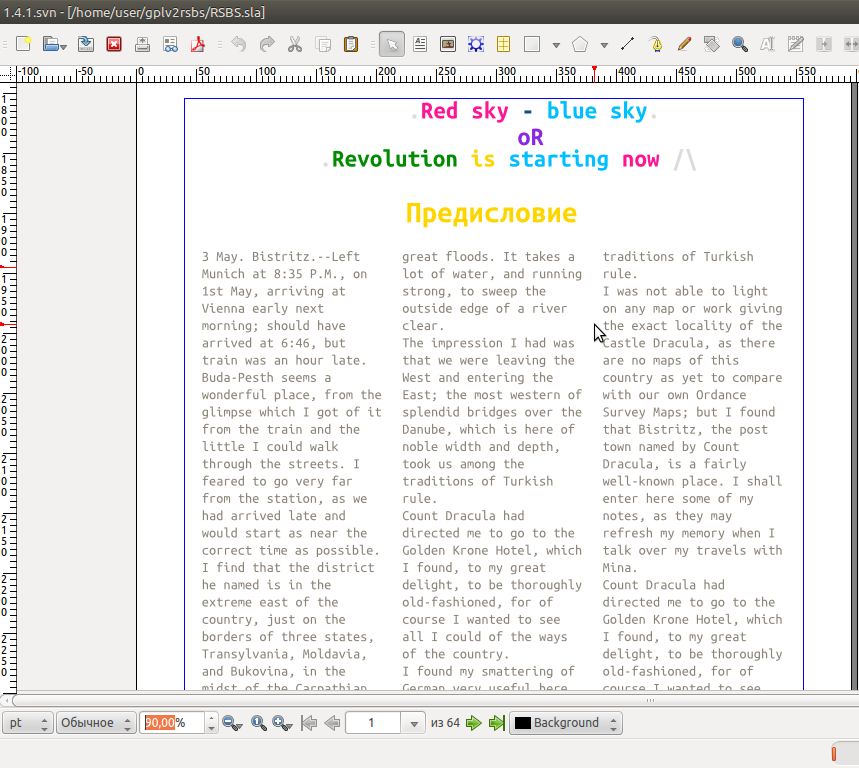Open the Обычное preview mode dropdown
Screen dimensions: 859x768
coord(96,723)
